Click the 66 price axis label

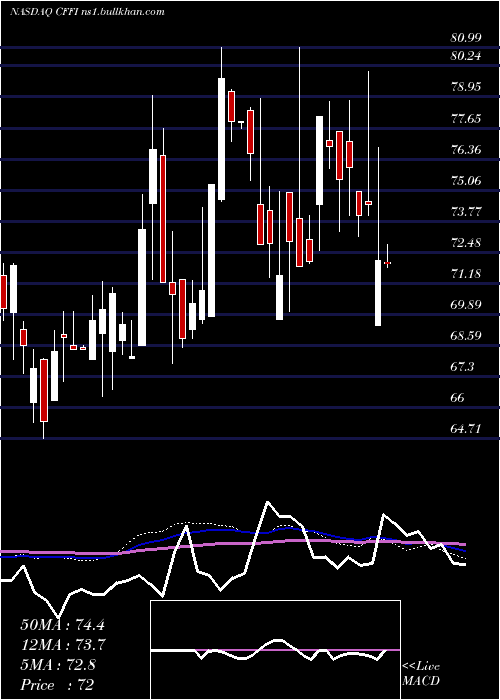coord(458,398)
